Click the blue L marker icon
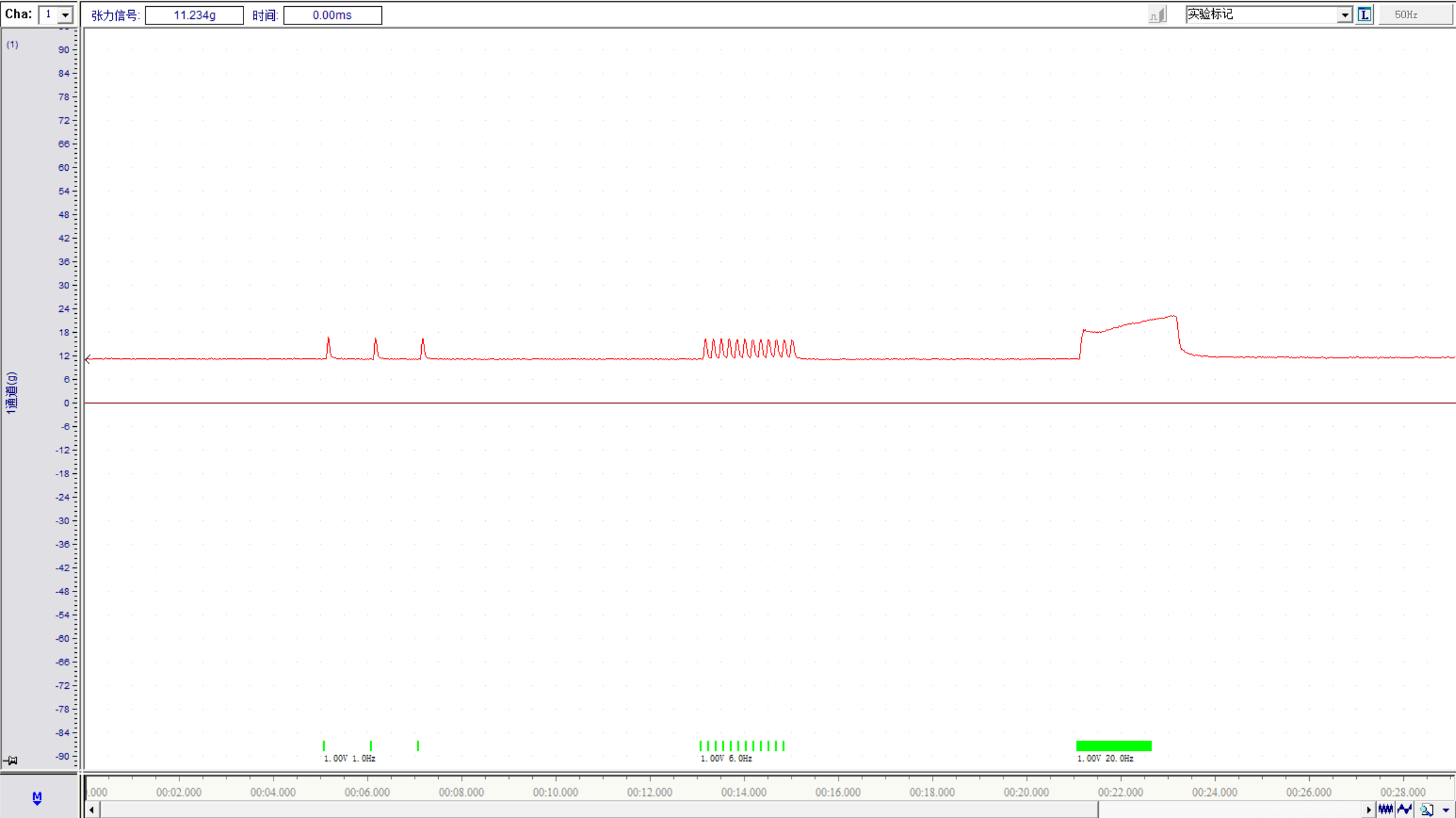 [x=1364, y=15]
